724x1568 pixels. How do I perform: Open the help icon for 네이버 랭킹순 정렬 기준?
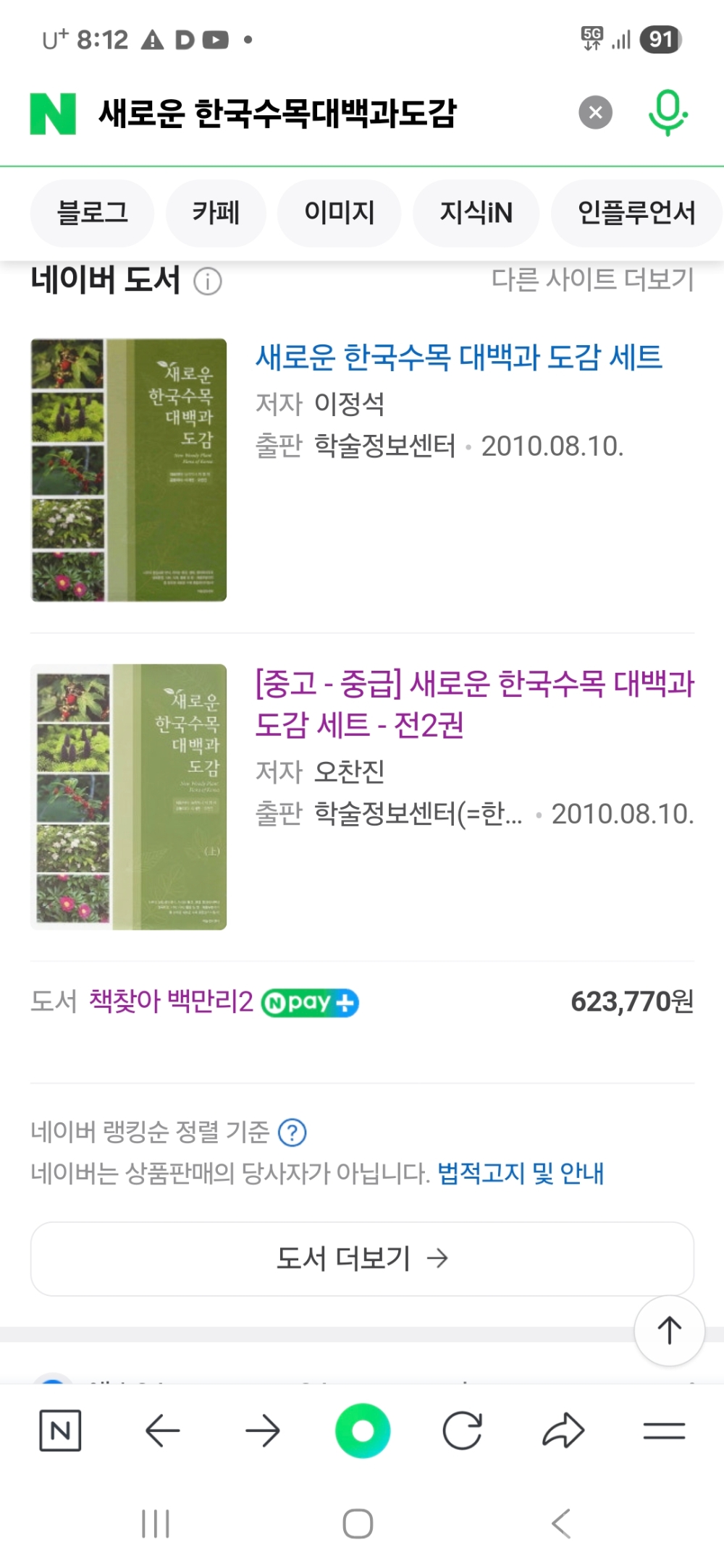pos(292,1132)
